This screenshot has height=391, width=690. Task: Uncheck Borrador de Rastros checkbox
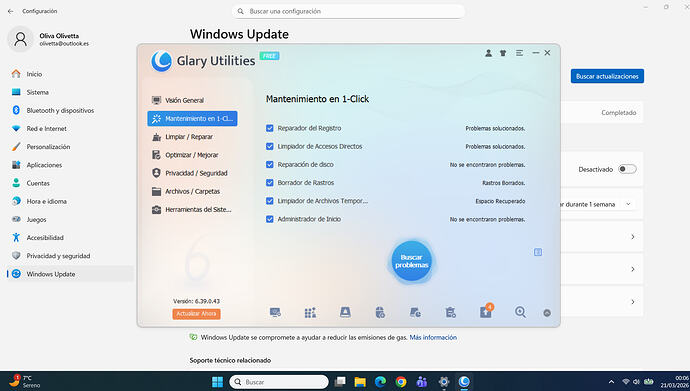[x=270, y=183]
